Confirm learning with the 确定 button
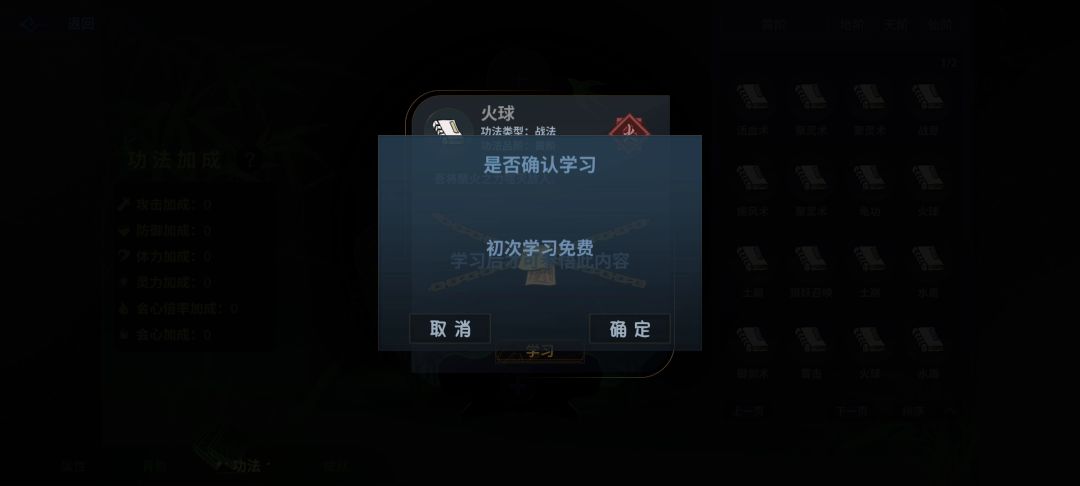This screenshot has width=1080, height=486. tap(630, 329)
